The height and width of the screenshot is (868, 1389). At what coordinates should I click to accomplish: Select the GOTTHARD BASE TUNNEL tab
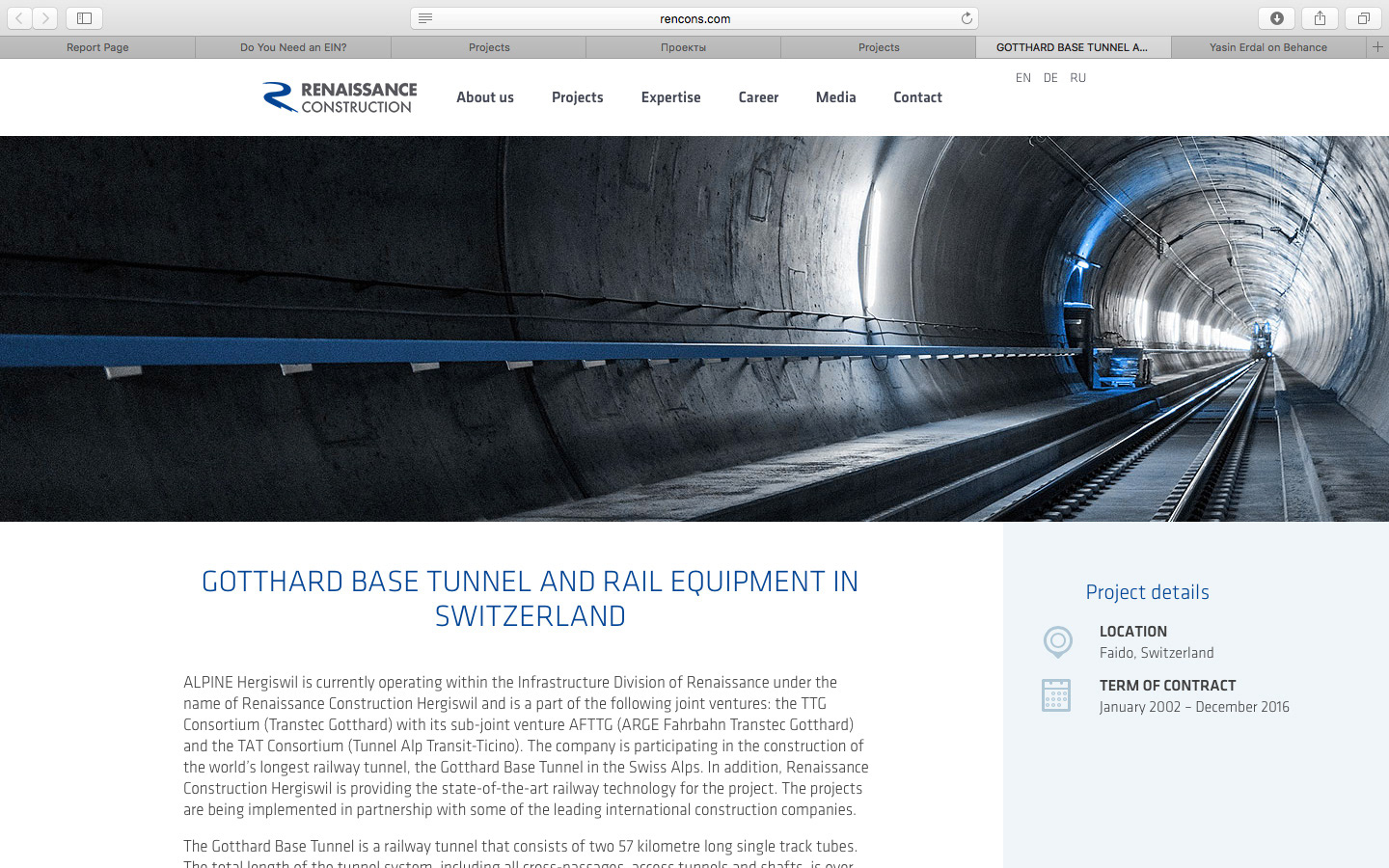(1073, 47)
